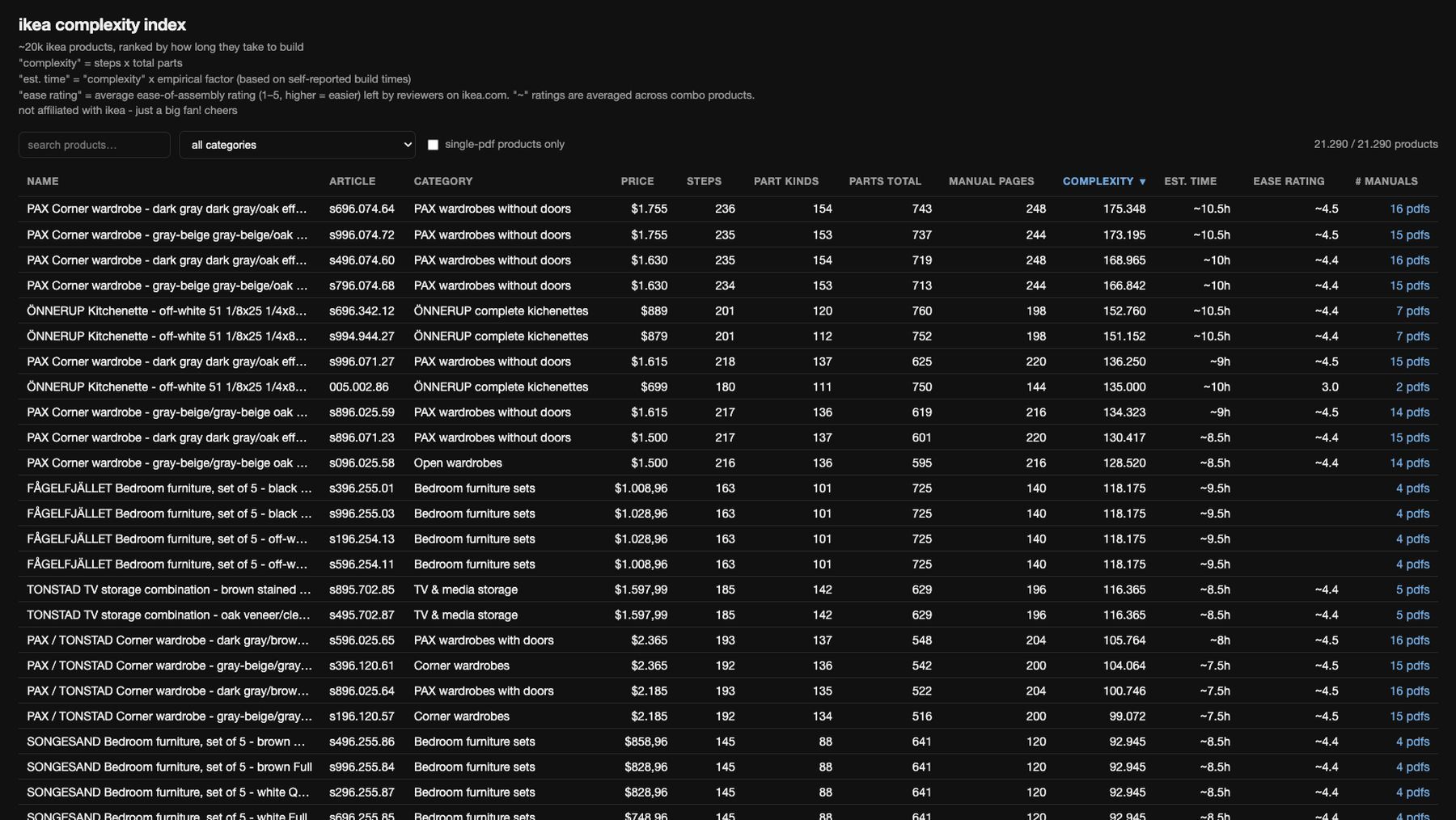1456x820 pixels.
Task: Sort by the ARTICLE column header
Action: pos(352,181)
